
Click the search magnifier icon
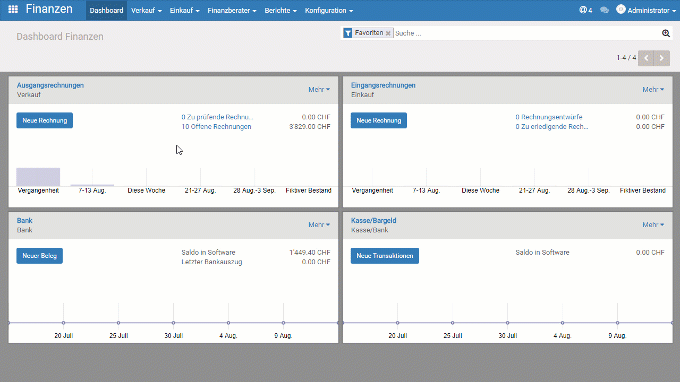pos(666,33)
